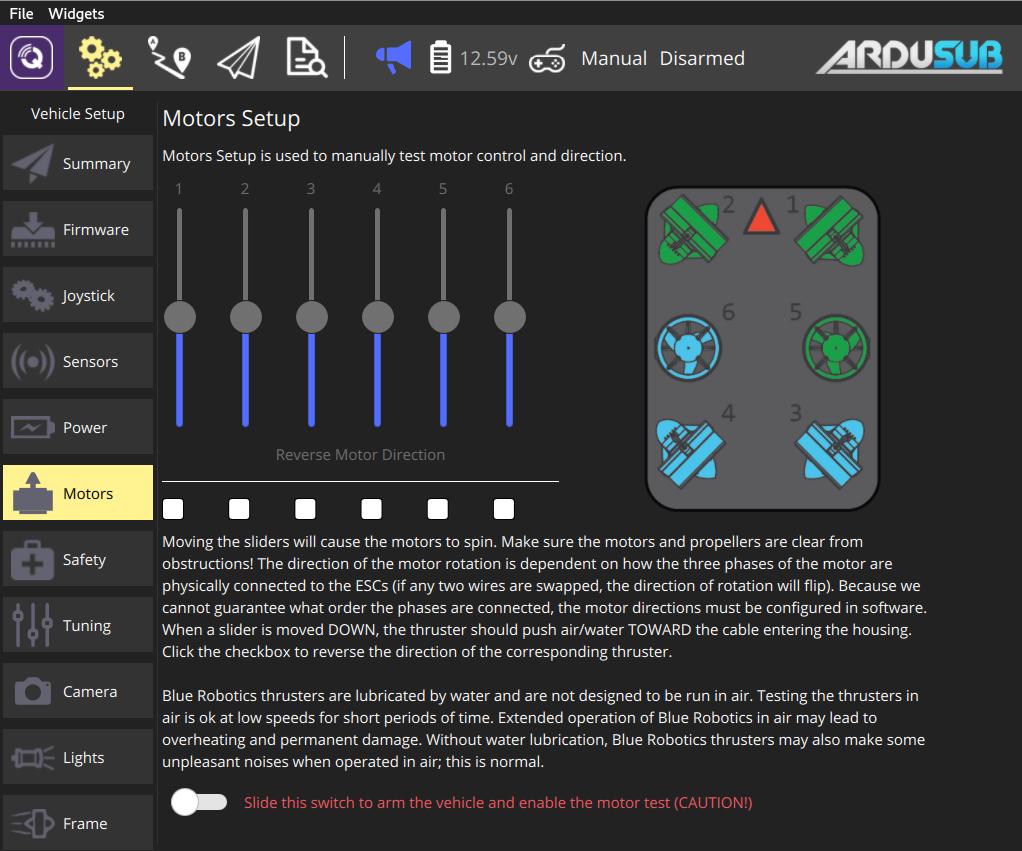Go to the Joystick setup page
Screen dimensions: 1022x851
78,296
